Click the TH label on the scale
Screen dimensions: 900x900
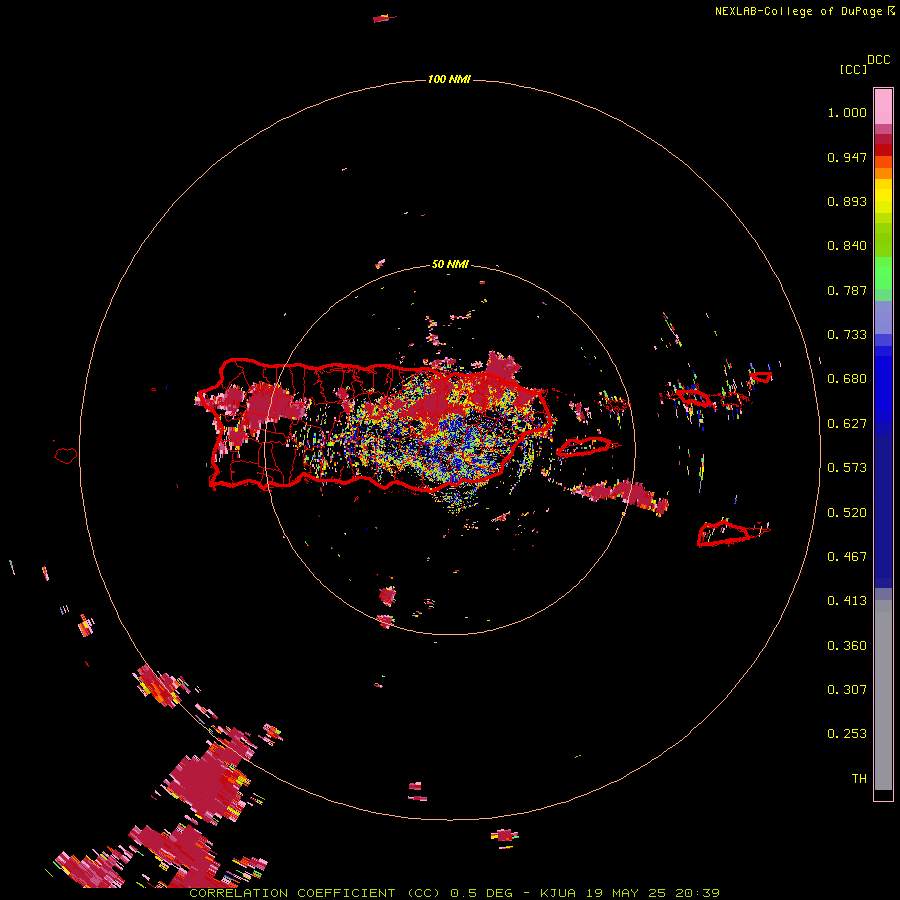859,778
